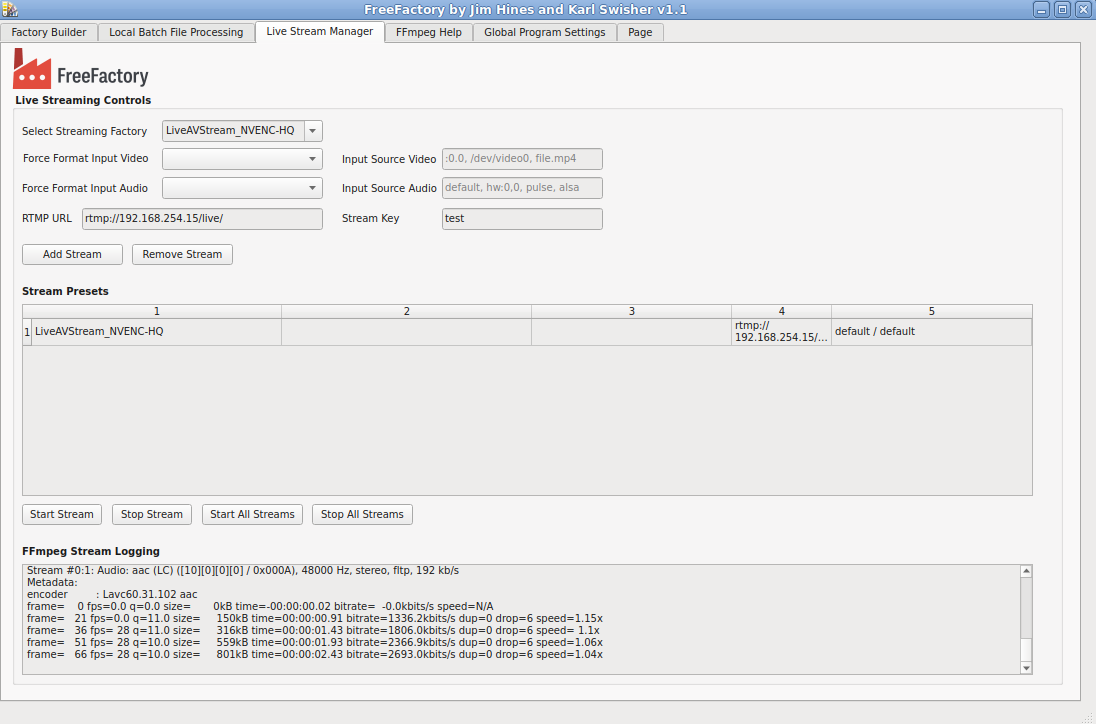The image size is (1096, 724).
Task: Click the log line starting frame= 21
Action: click(315, 618)
